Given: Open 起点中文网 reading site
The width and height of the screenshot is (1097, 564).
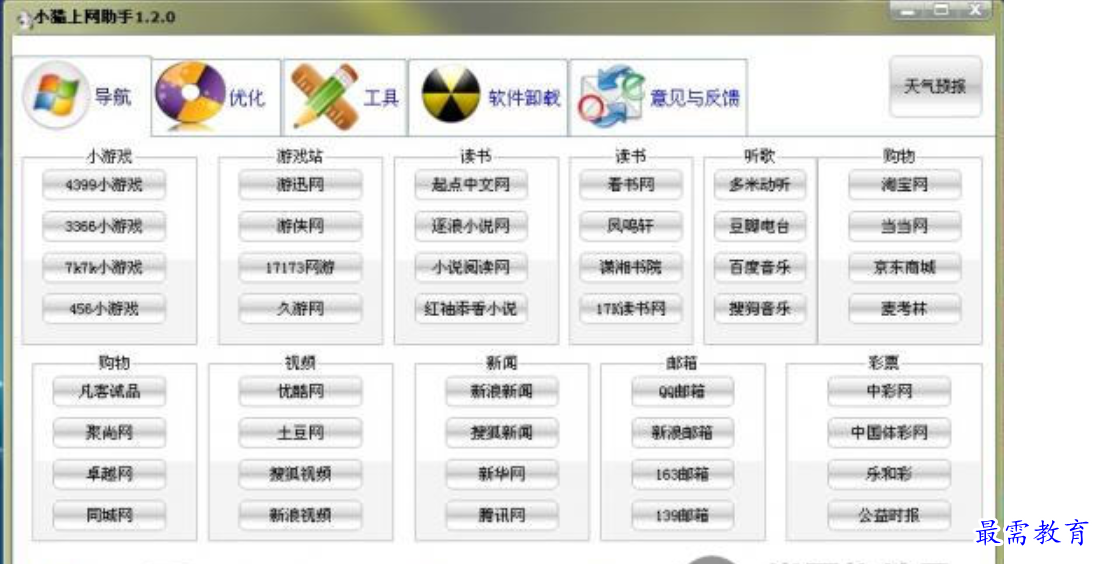Looking at the screenshot, I should (471, 185).
